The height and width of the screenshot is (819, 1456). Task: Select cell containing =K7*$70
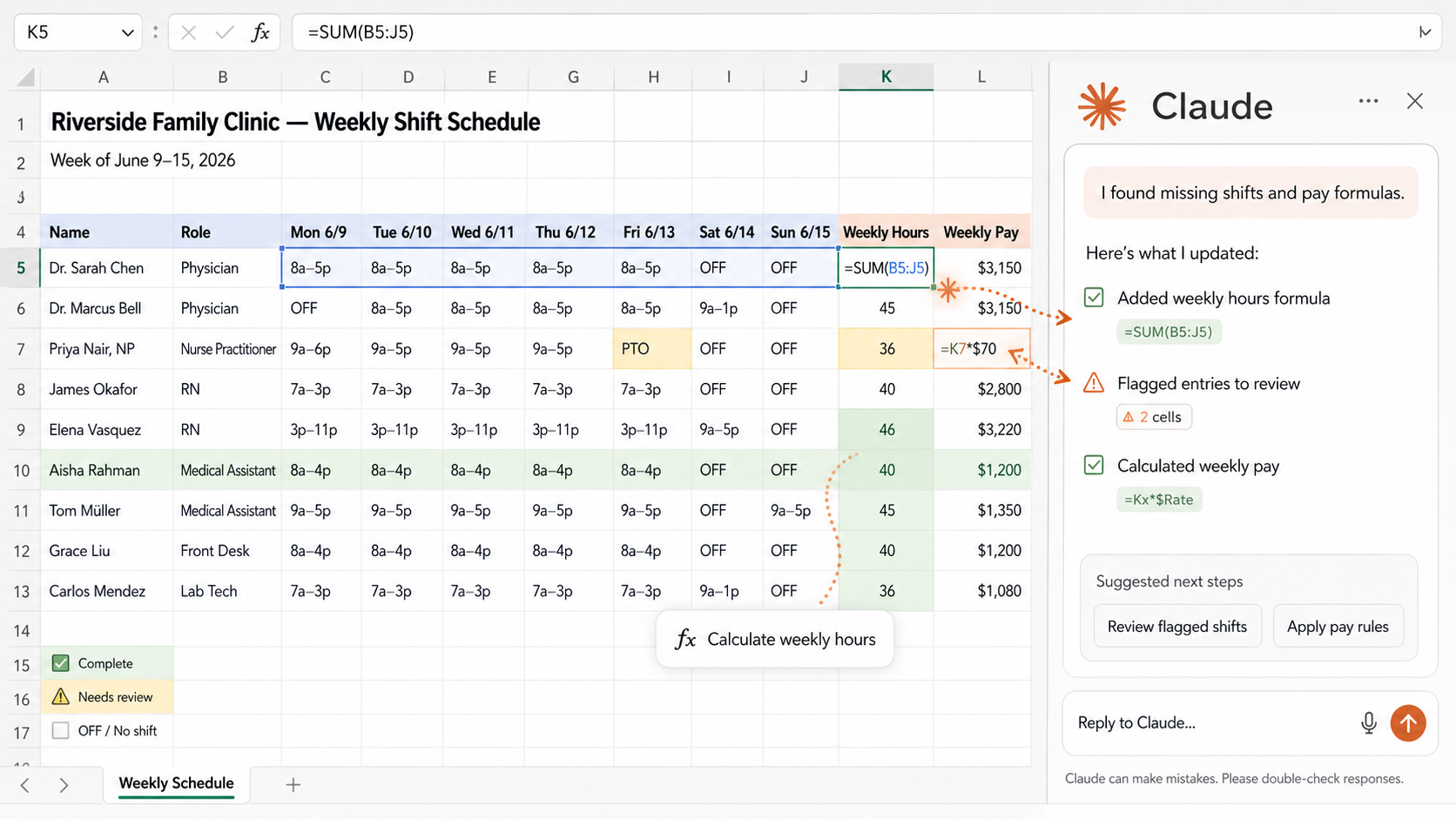(981, 348)
